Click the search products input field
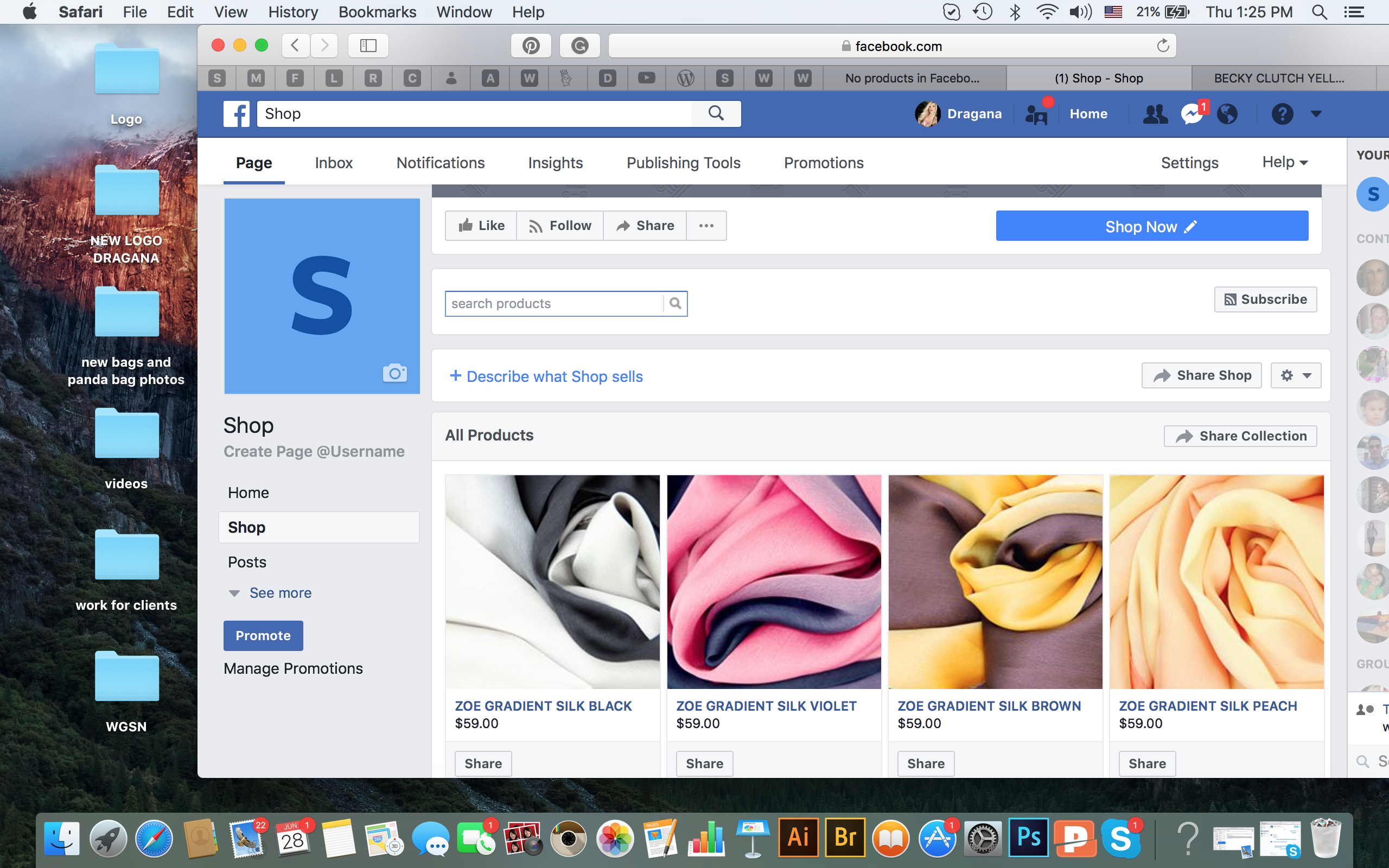This screenshot has height=868, width=1389. (555, 303)
